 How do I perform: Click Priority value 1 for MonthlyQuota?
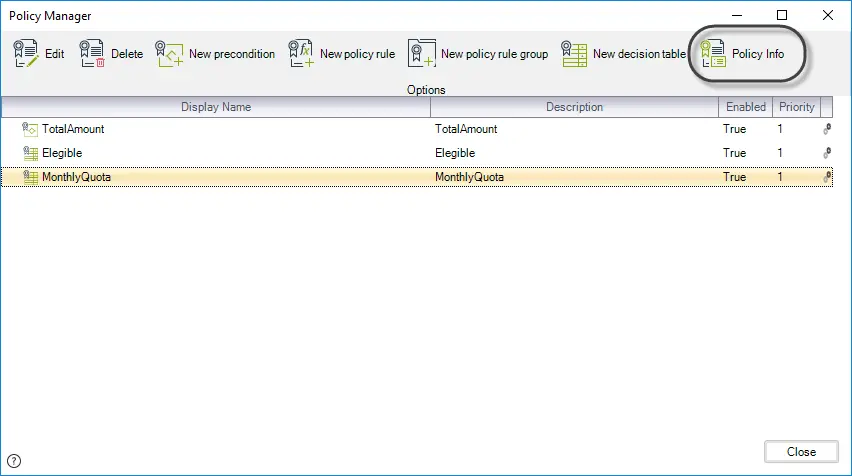(780, 177)
